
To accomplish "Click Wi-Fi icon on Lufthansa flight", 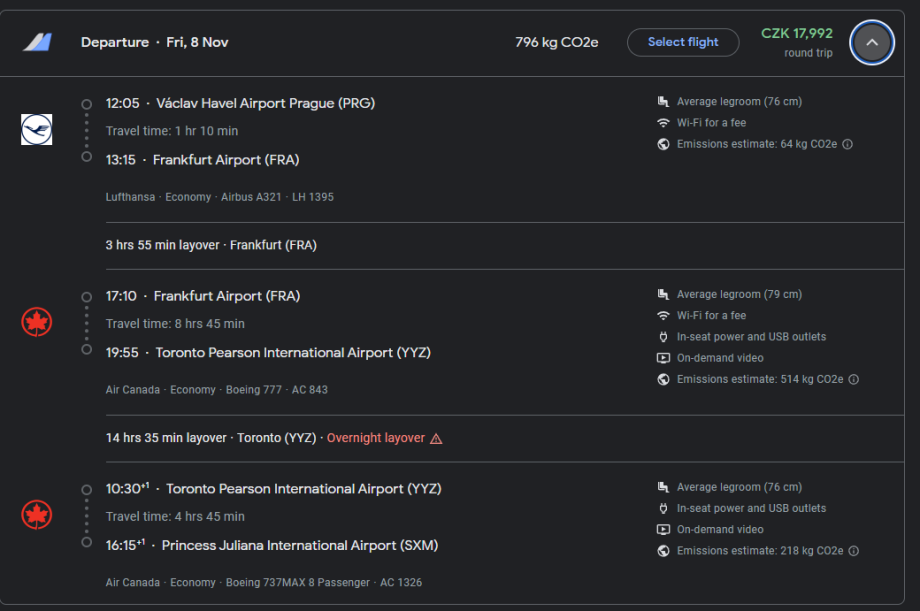I will (663, 123).
